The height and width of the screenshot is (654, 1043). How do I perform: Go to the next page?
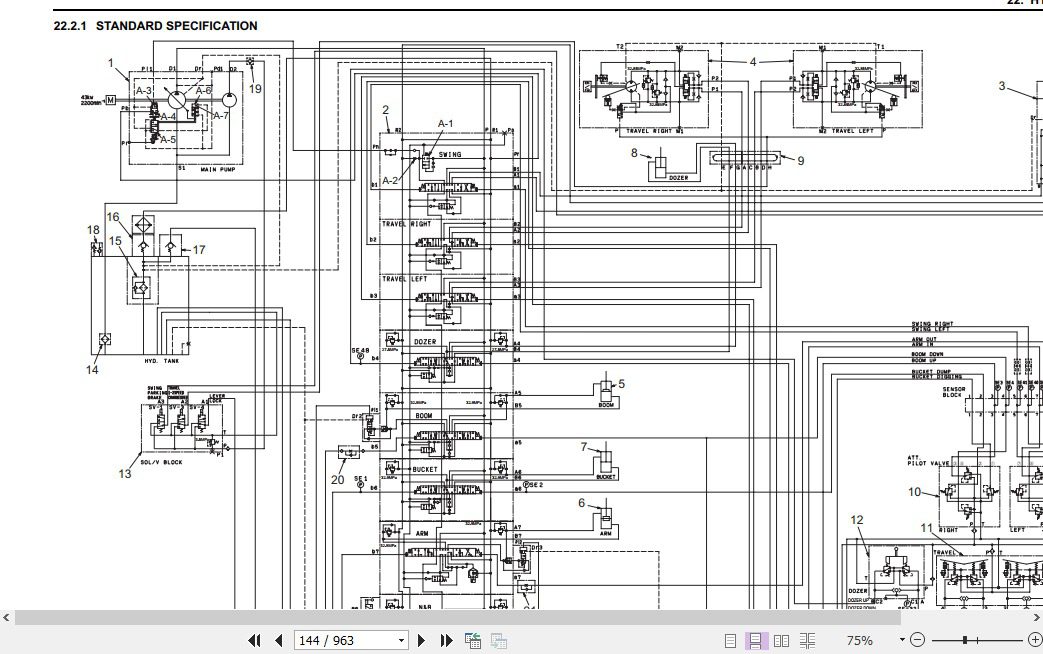tap(421, 641)
